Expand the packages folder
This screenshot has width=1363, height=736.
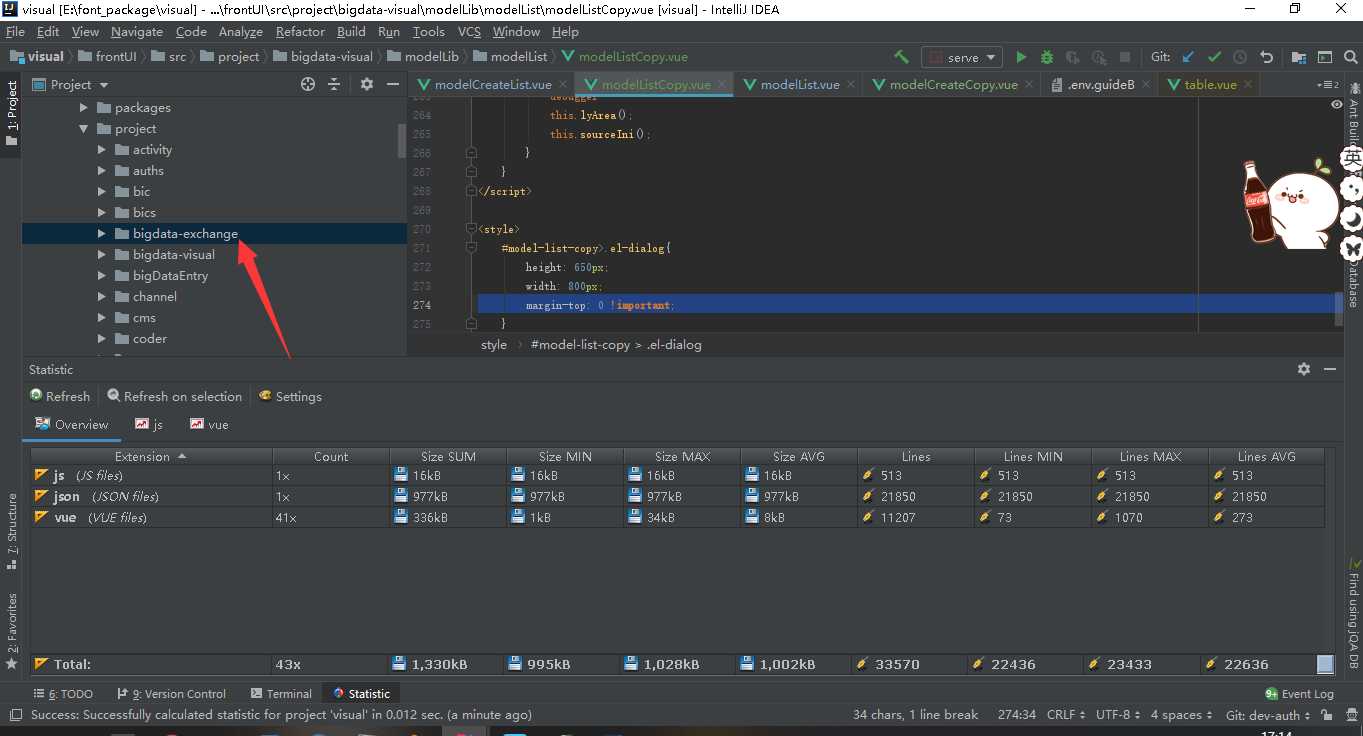[84, 108]
